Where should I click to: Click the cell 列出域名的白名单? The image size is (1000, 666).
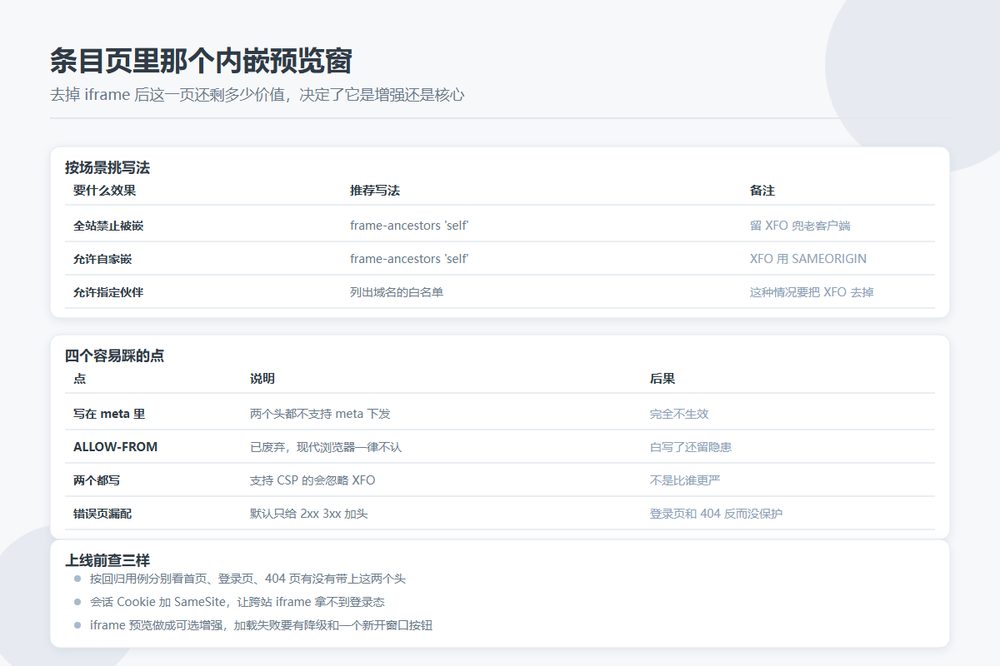click(x=397, y=292)
